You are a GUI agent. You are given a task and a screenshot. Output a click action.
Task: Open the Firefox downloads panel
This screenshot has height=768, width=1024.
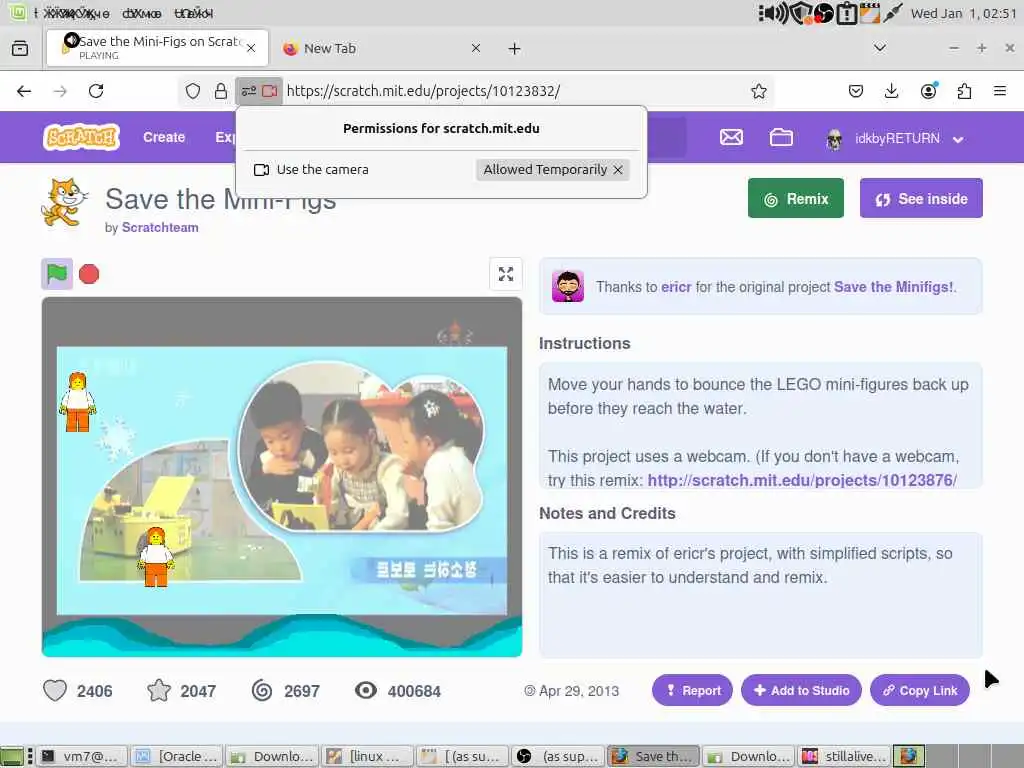(x=891, y=91)
